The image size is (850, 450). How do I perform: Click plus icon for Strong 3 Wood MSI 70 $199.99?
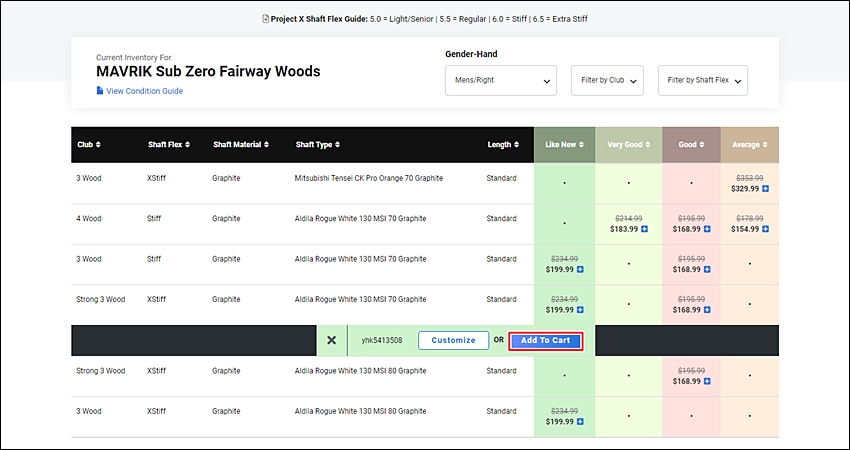[x=580, y=310]
